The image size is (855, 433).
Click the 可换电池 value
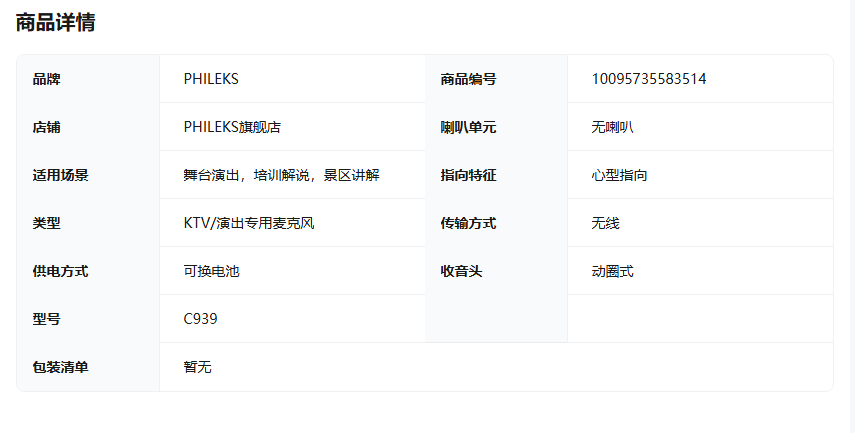212,271
